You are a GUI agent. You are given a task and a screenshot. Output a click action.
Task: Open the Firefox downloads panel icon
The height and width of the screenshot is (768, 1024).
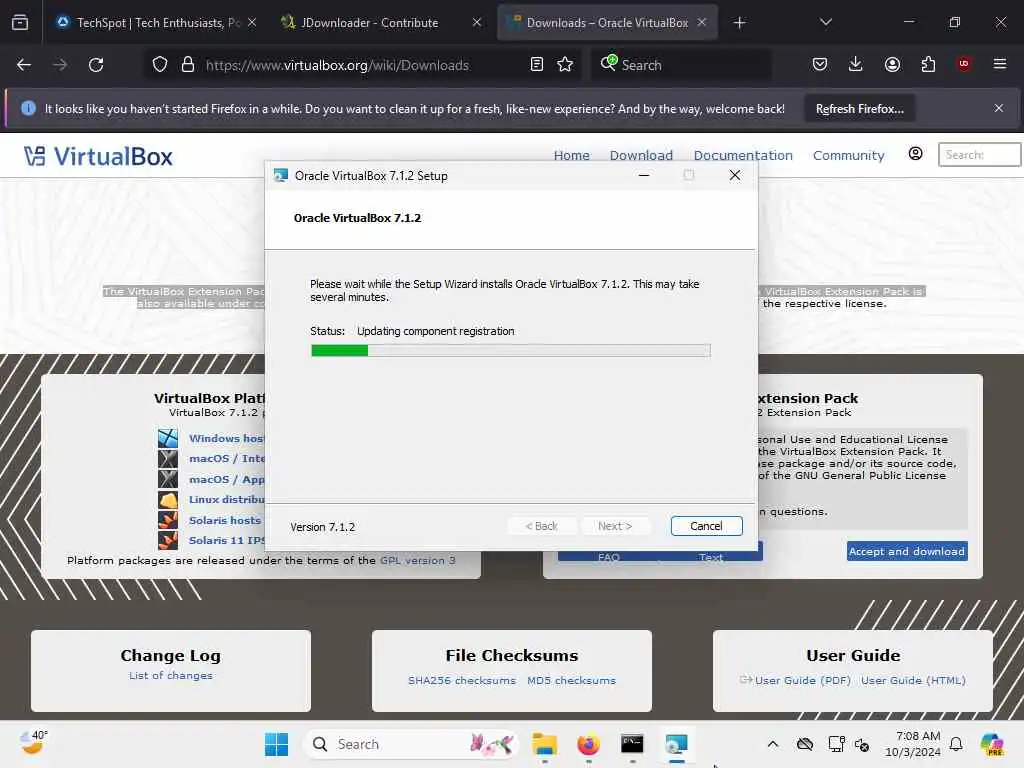point(856,65)
